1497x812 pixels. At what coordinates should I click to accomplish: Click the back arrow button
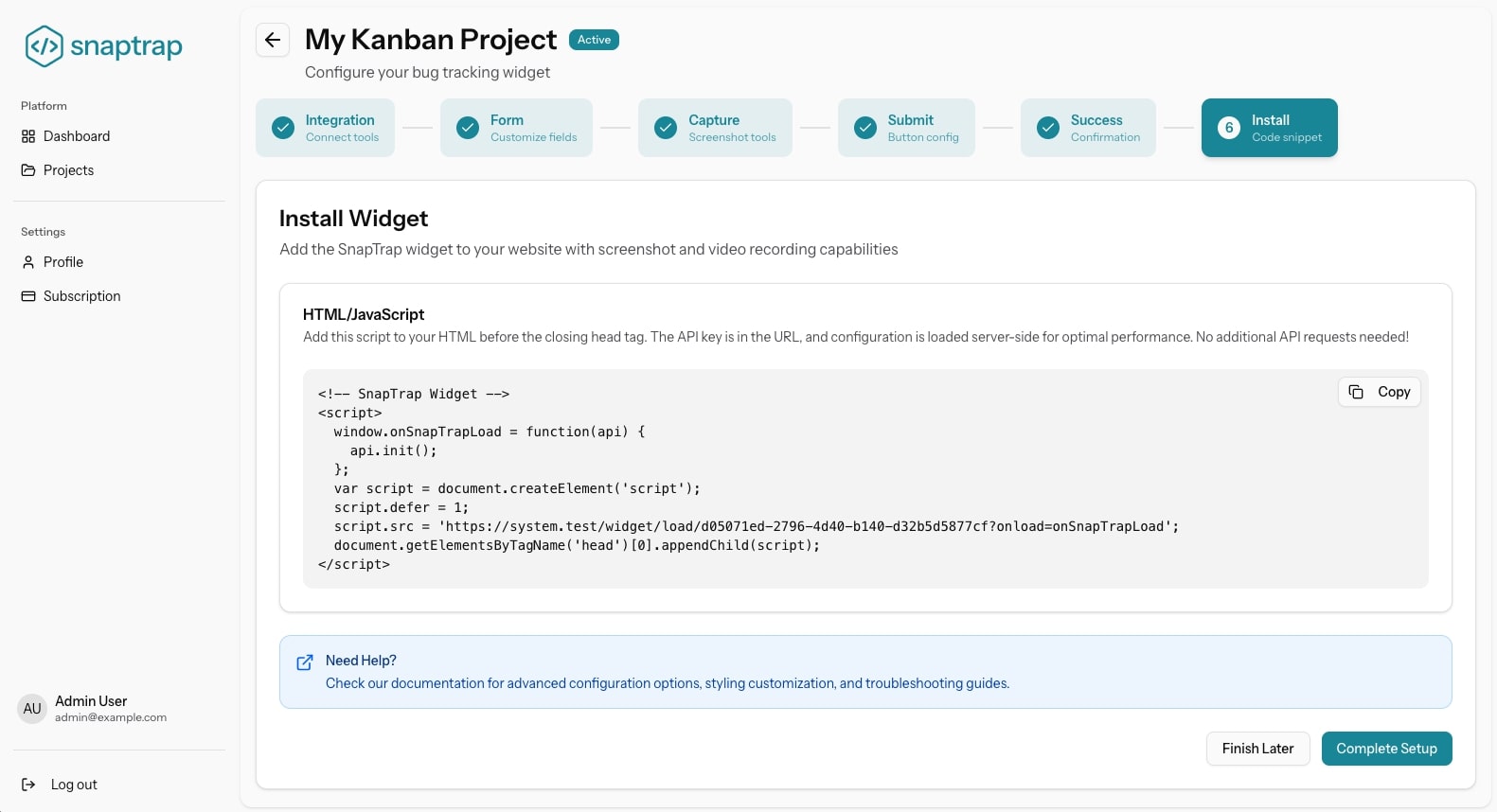tap(273, 40)
